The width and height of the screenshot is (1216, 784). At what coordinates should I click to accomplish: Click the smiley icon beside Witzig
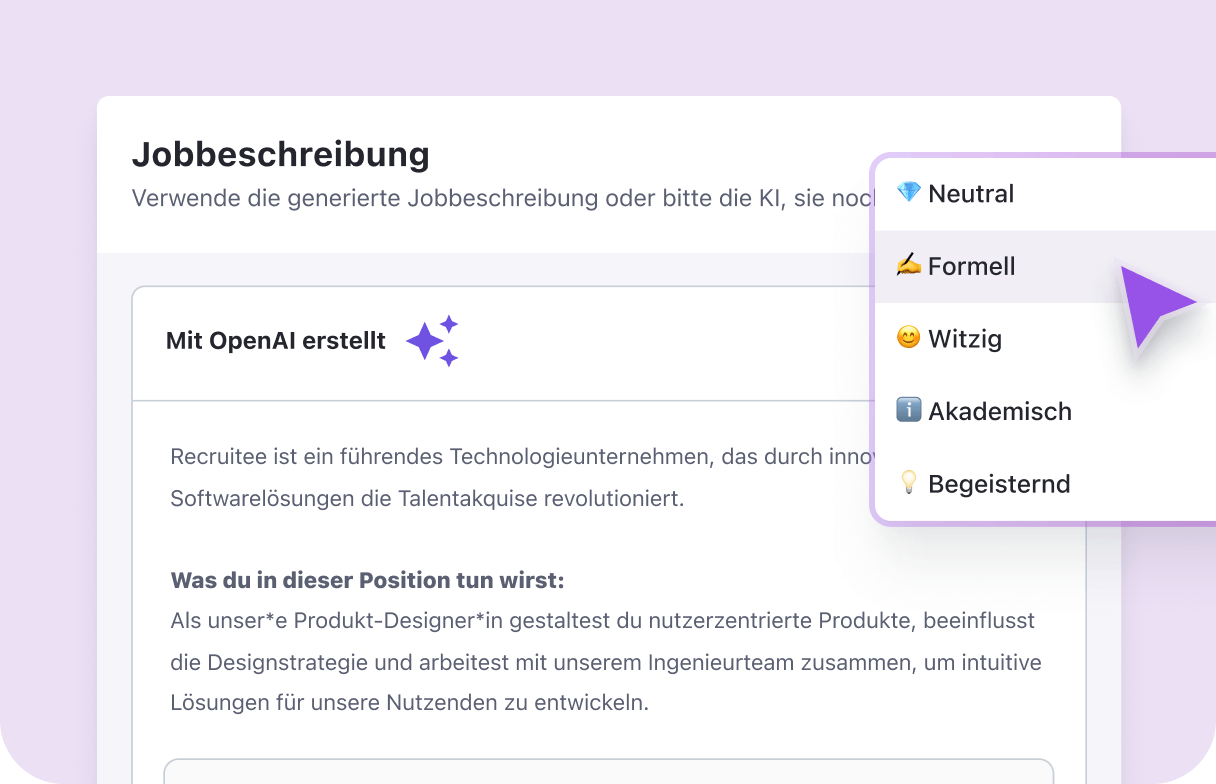coord(906,338)
